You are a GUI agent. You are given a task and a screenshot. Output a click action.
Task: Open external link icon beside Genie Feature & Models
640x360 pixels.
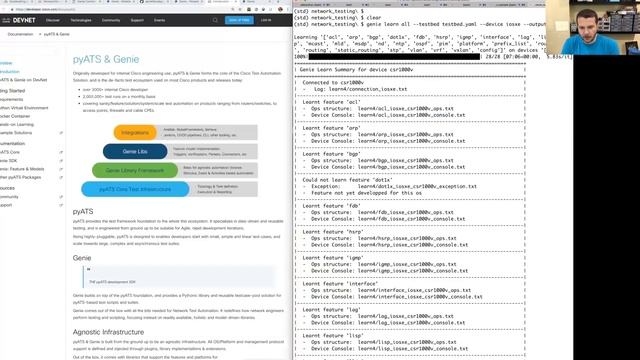click(x=61, y=169)
